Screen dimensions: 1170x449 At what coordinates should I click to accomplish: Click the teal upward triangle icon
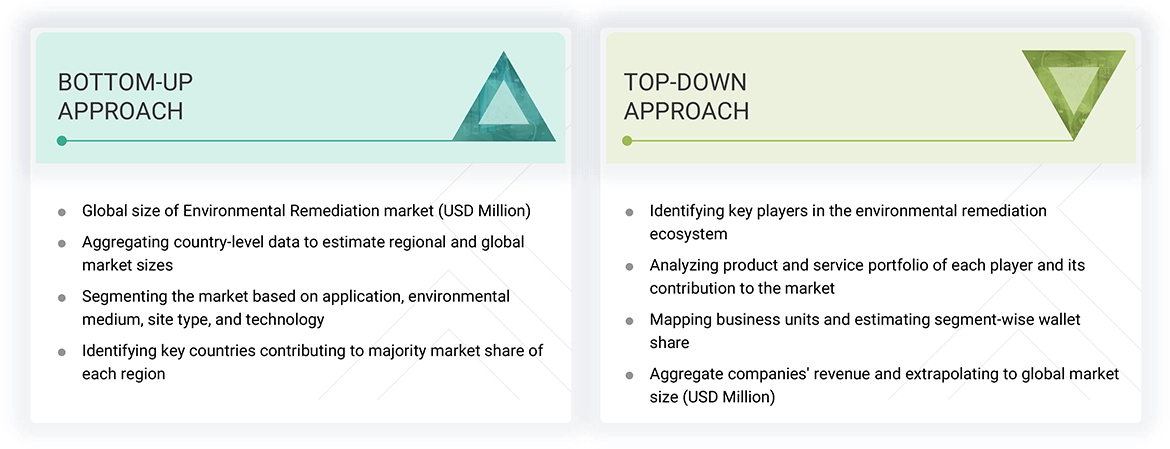pyautogui.click(x=504, y=101)
